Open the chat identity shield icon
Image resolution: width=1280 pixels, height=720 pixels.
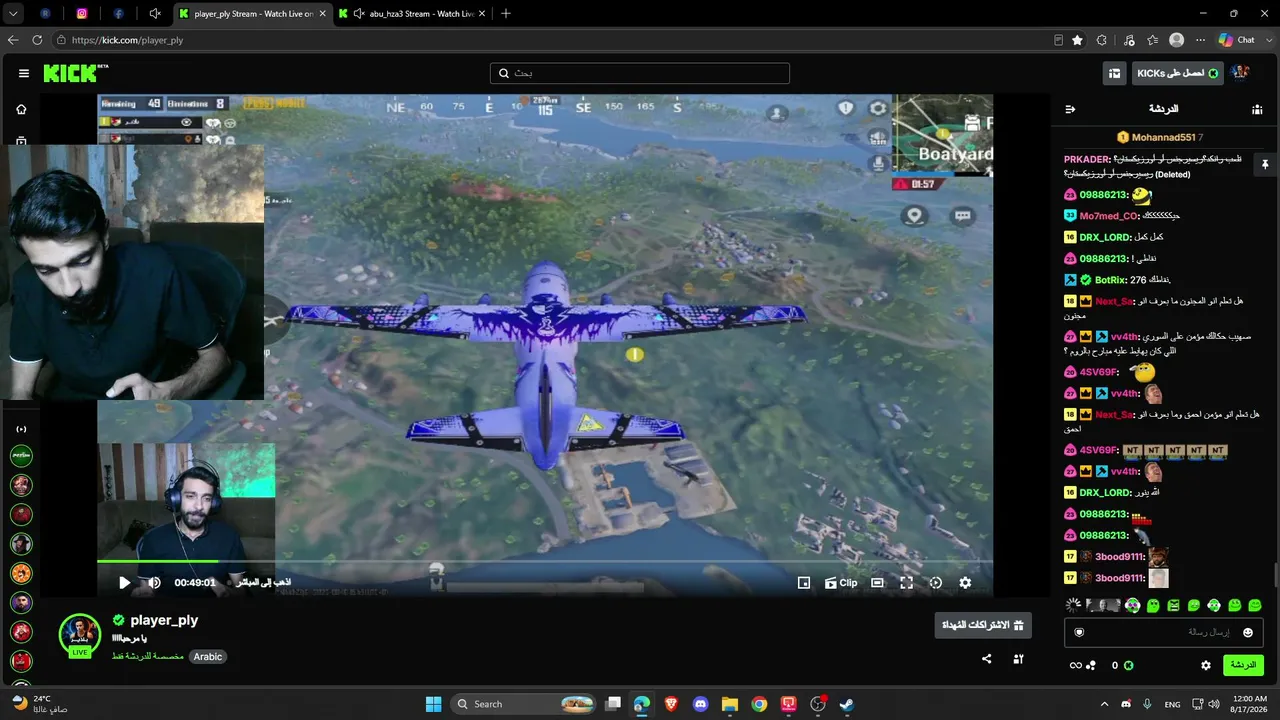(x=1079, y=632)
